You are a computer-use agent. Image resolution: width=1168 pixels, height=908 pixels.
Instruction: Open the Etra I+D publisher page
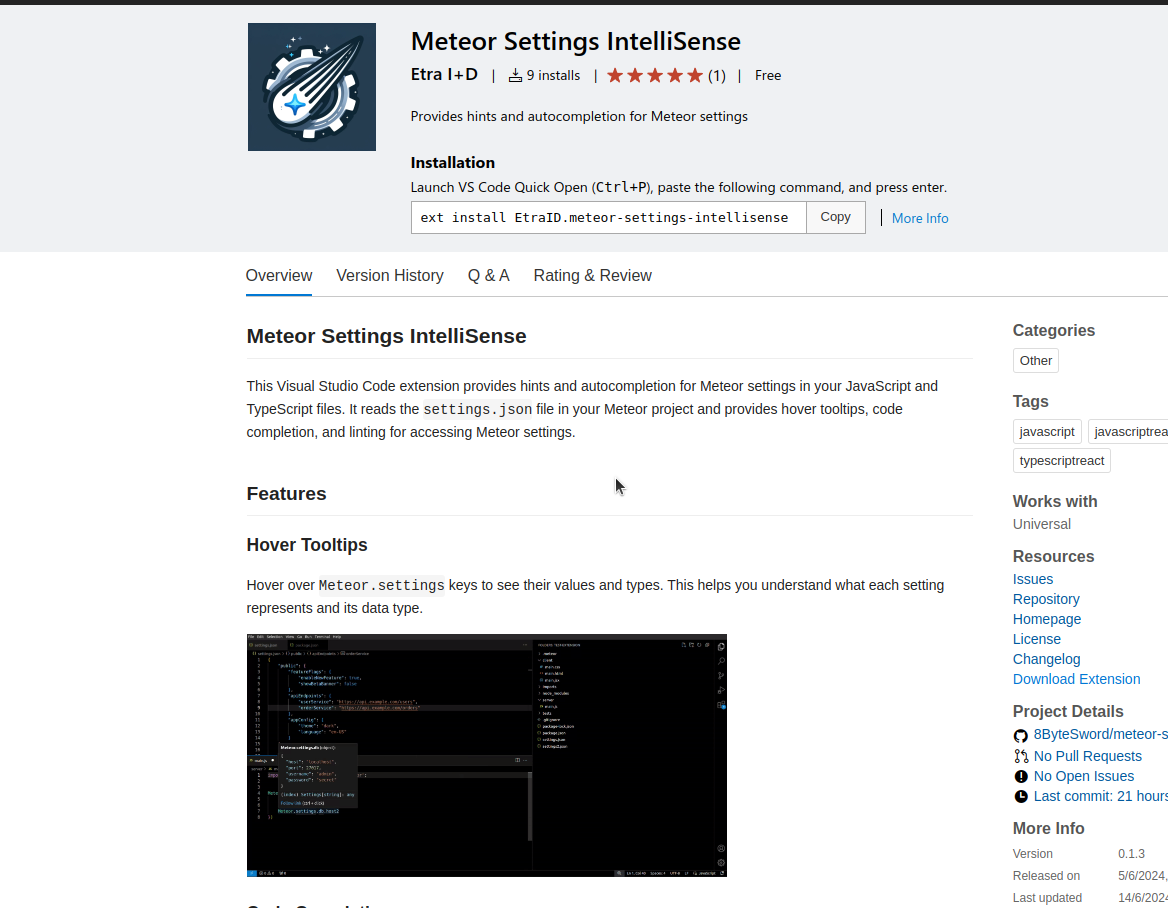coord(444,74)
